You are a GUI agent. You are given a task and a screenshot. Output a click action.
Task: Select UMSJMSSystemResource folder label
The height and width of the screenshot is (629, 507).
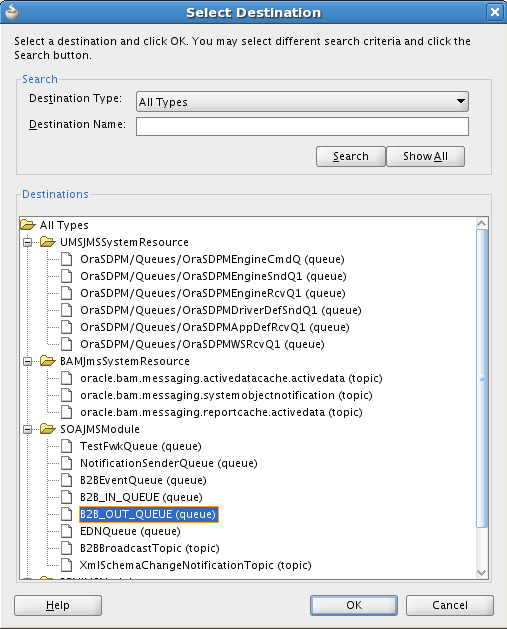(x=124, y=242)
